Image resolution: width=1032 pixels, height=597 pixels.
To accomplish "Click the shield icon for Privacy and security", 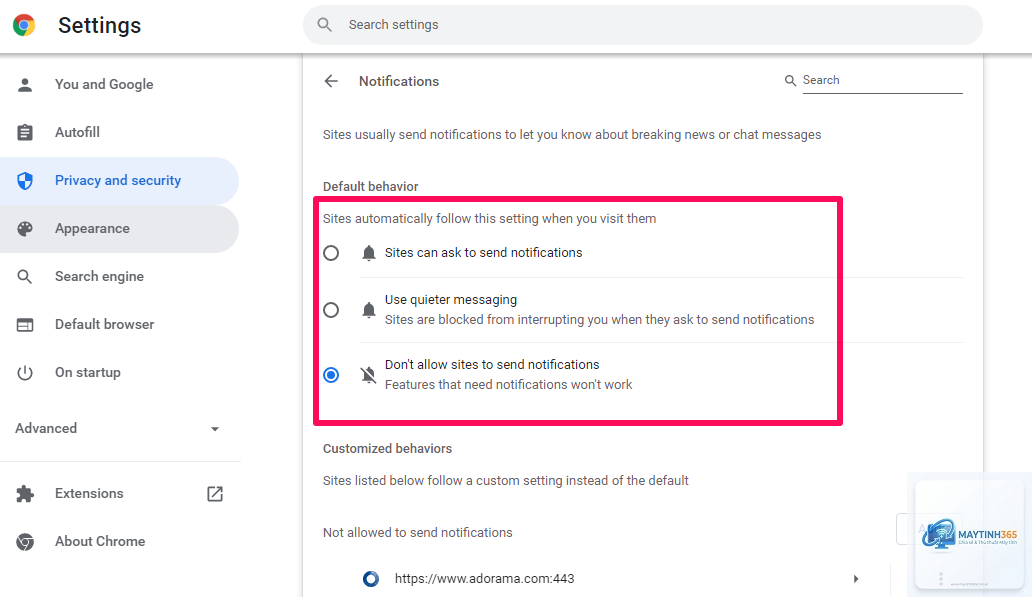I will [x=25, y=180].
